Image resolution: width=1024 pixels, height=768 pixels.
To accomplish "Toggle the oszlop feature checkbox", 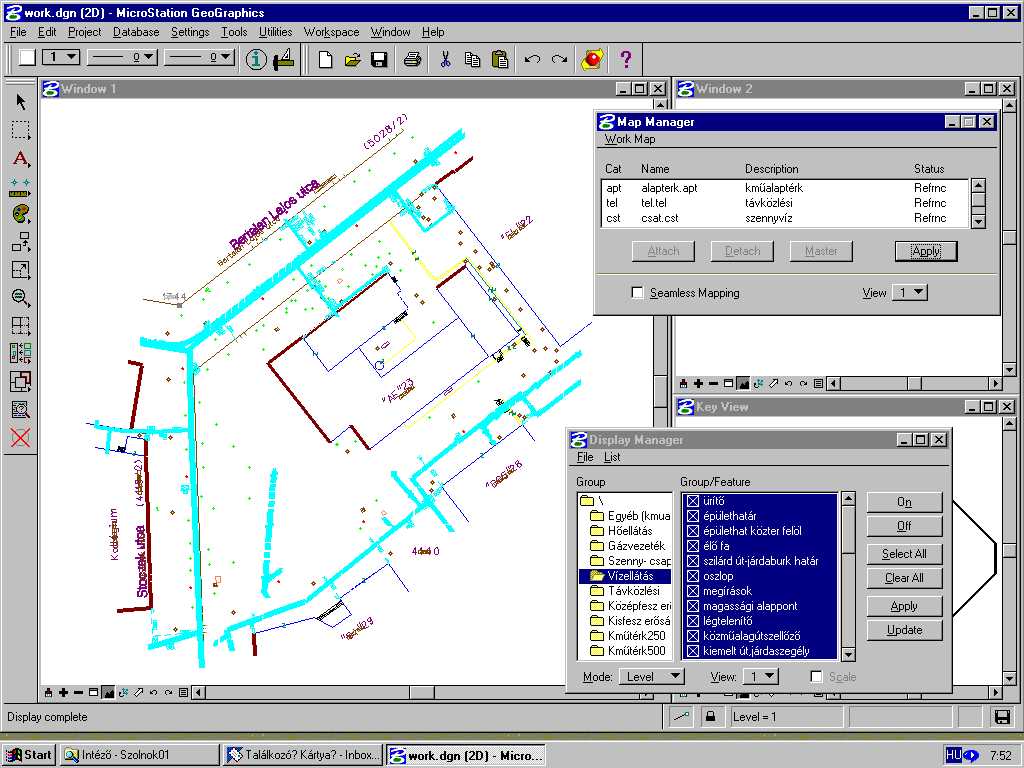I will 692,576.
